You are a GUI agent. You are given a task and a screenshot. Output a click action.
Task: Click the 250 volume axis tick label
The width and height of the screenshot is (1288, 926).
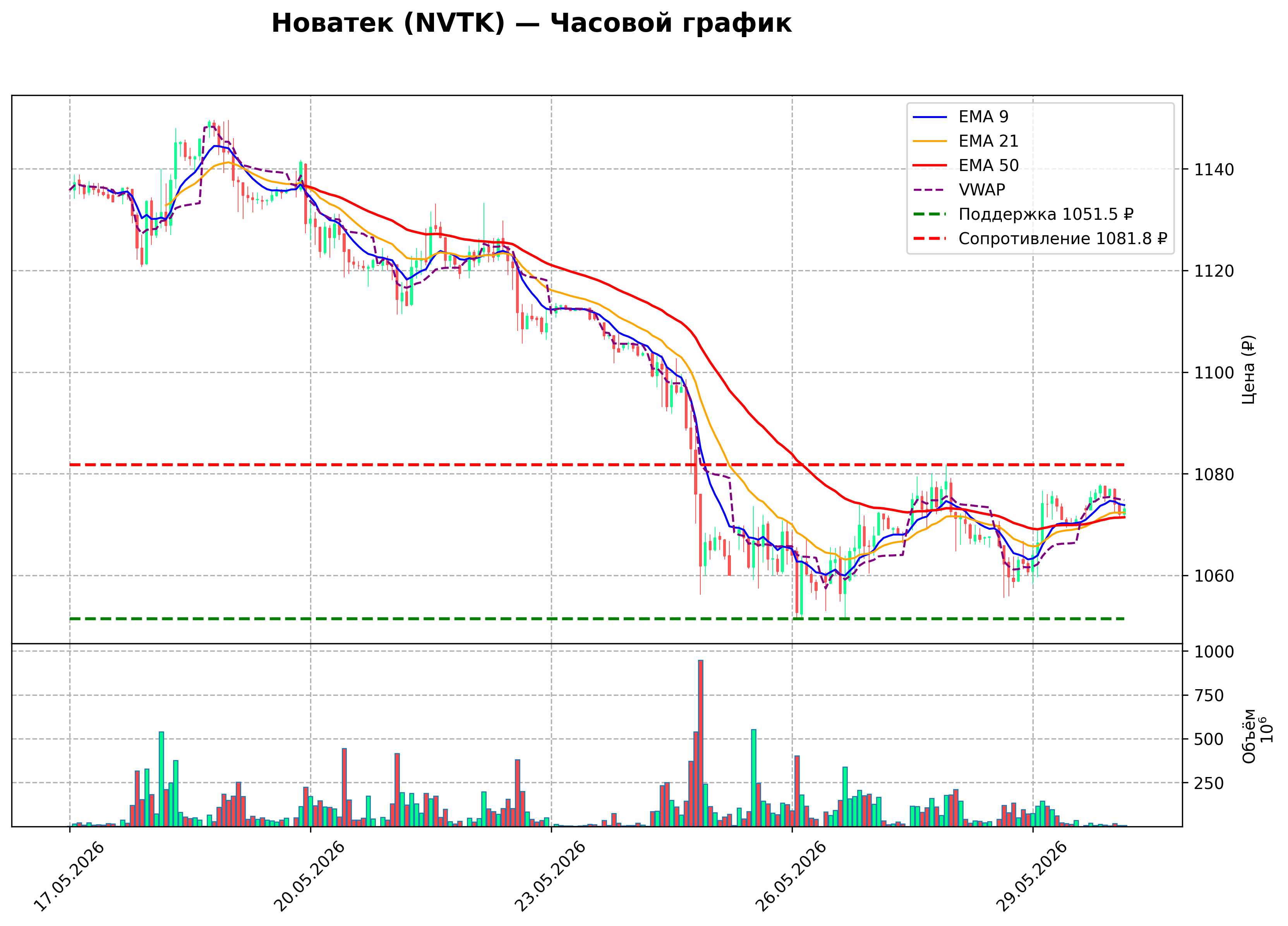coord(1209,784)
